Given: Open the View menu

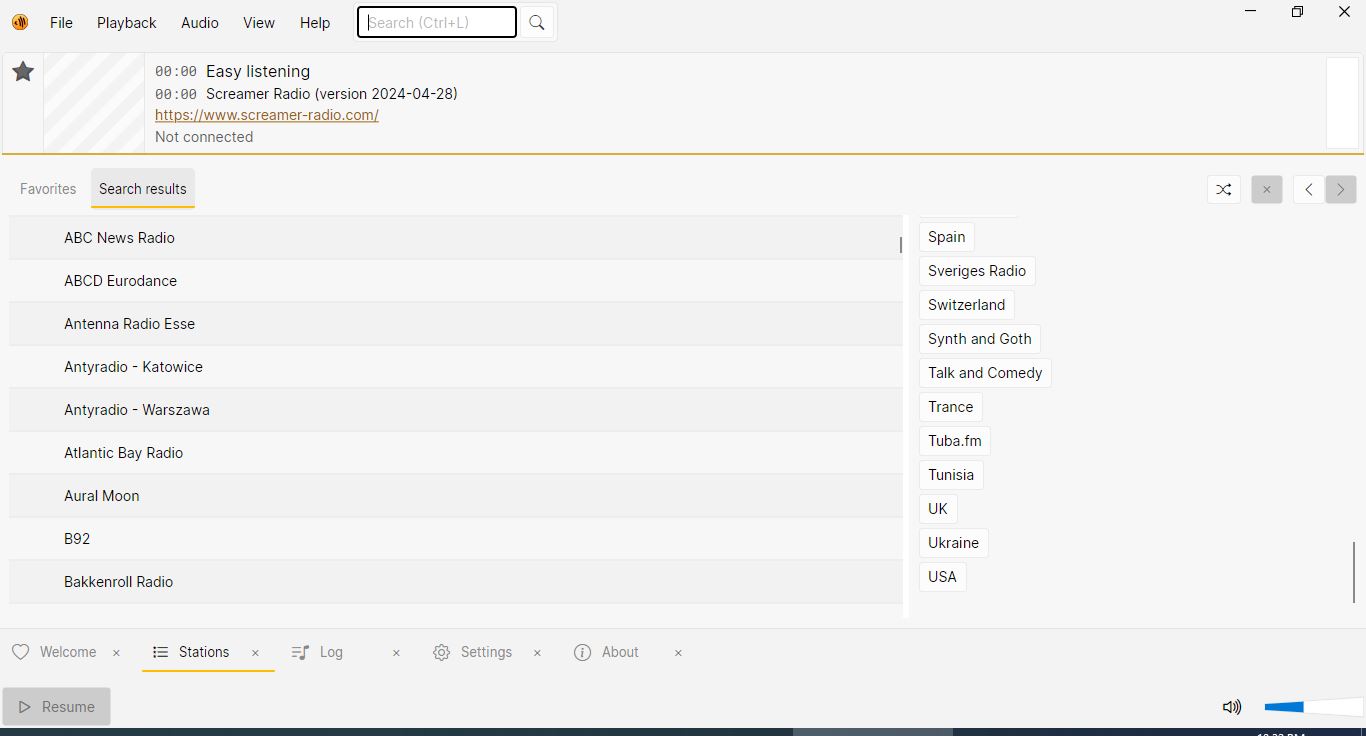Looking at the screenshot, I should (x=259, y=23).
